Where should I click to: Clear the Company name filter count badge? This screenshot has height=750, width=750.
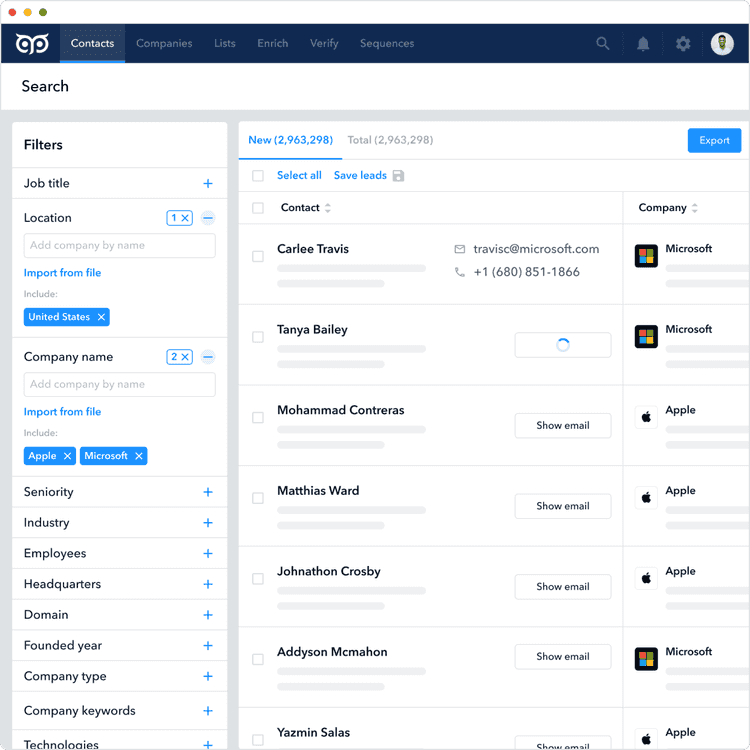point(185,357)
